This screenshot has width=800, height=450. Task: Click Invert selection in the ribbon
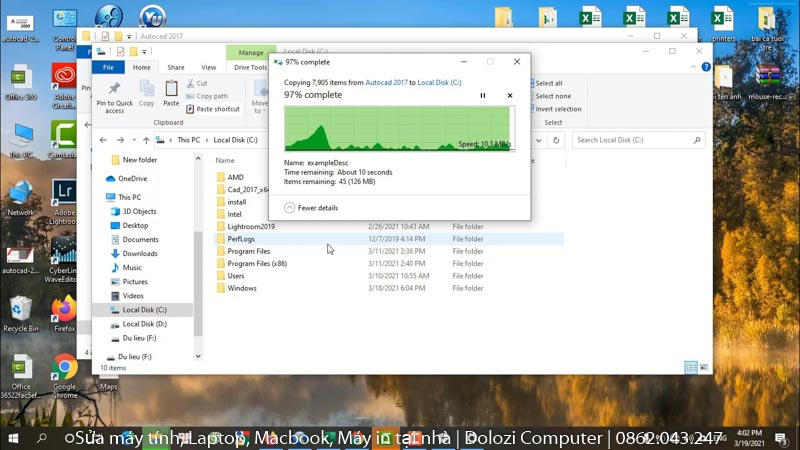click(x=557, y=109)
